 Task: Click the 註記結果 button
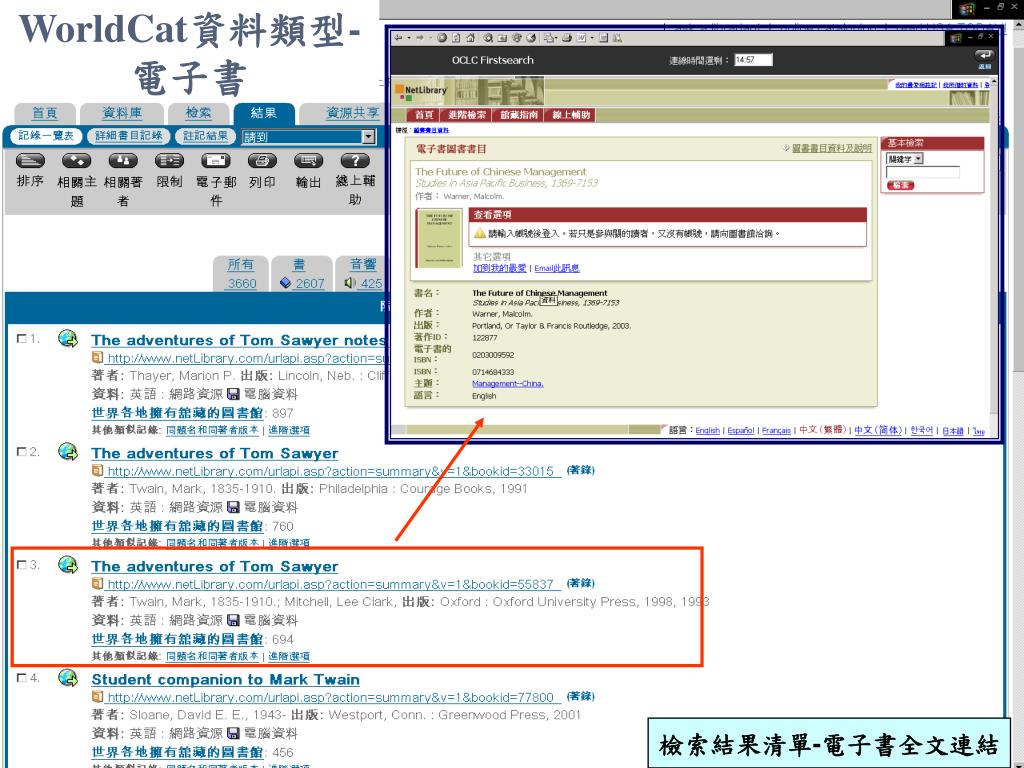coord(205,136)
